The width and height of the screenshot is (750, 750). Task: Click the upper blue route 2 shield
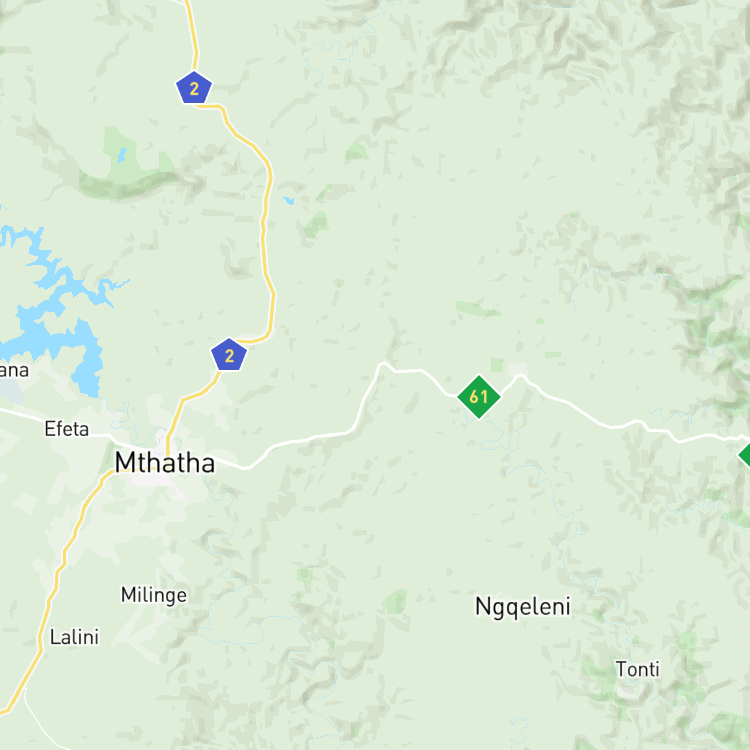(194, 88)
